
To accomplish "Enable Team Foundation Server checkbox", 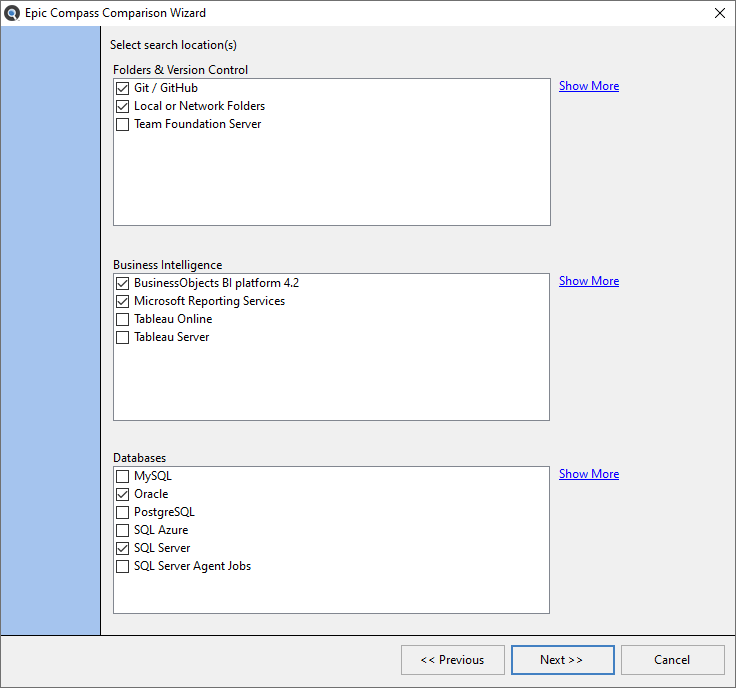I will coord(123,124).
